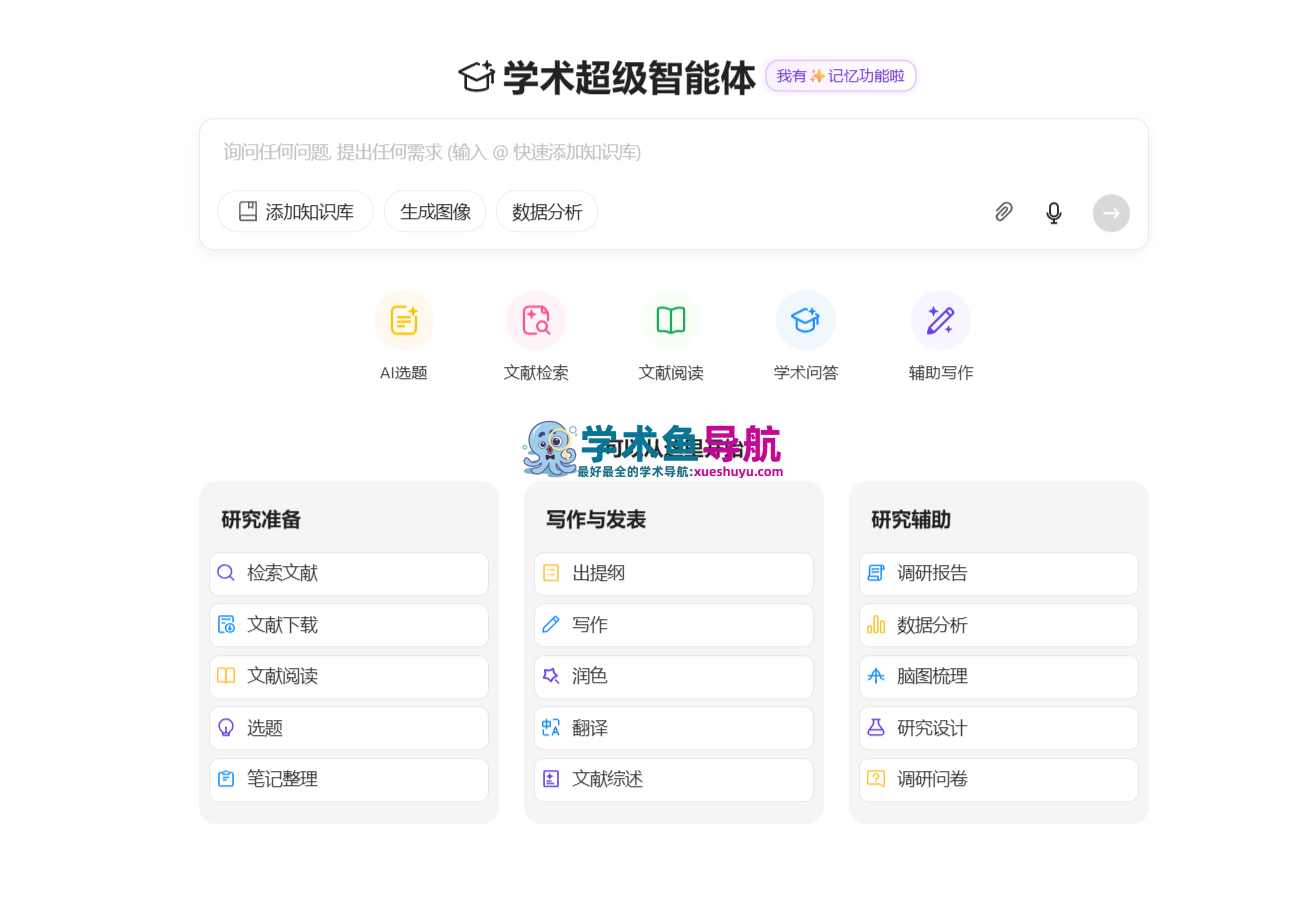Click the 生成图像 button
This screenshot has width=1307, height=900.
tap(434, 211)
